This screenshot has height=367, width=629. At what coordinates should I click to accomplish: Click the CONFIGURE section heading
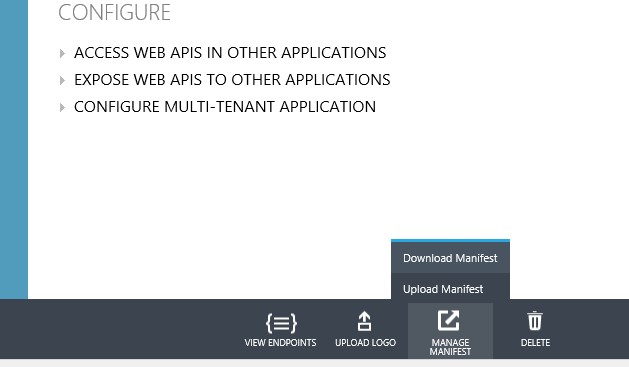coord(114,12)
